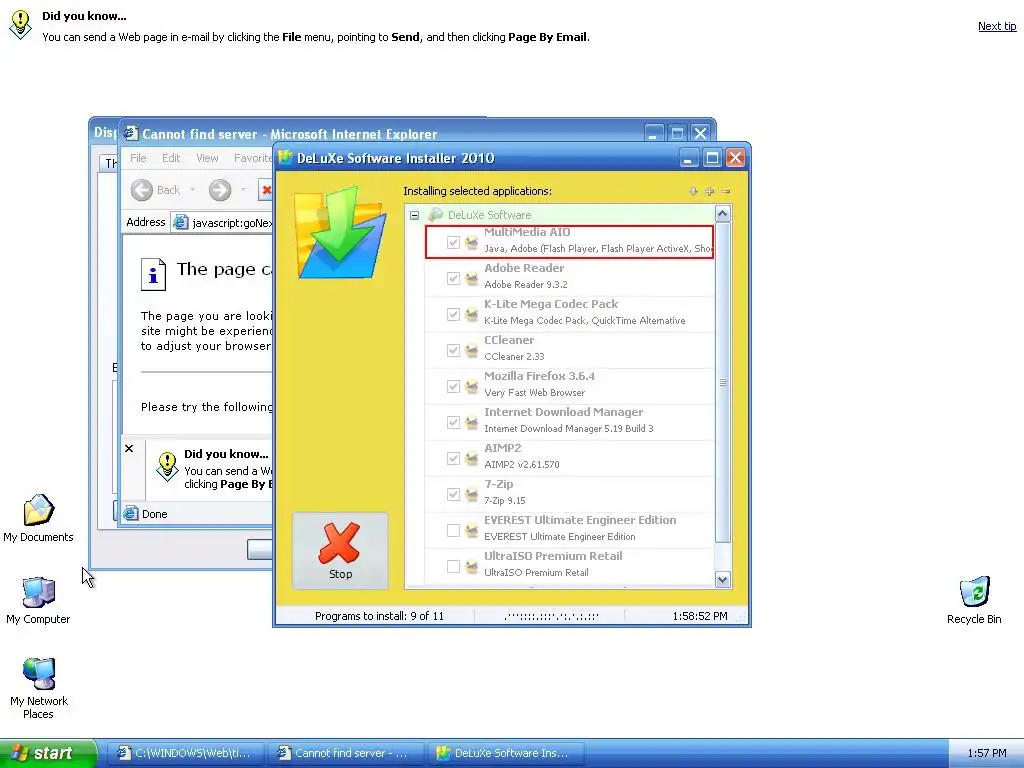Toggle the Adobe Reader checkbox

[453, 278]
